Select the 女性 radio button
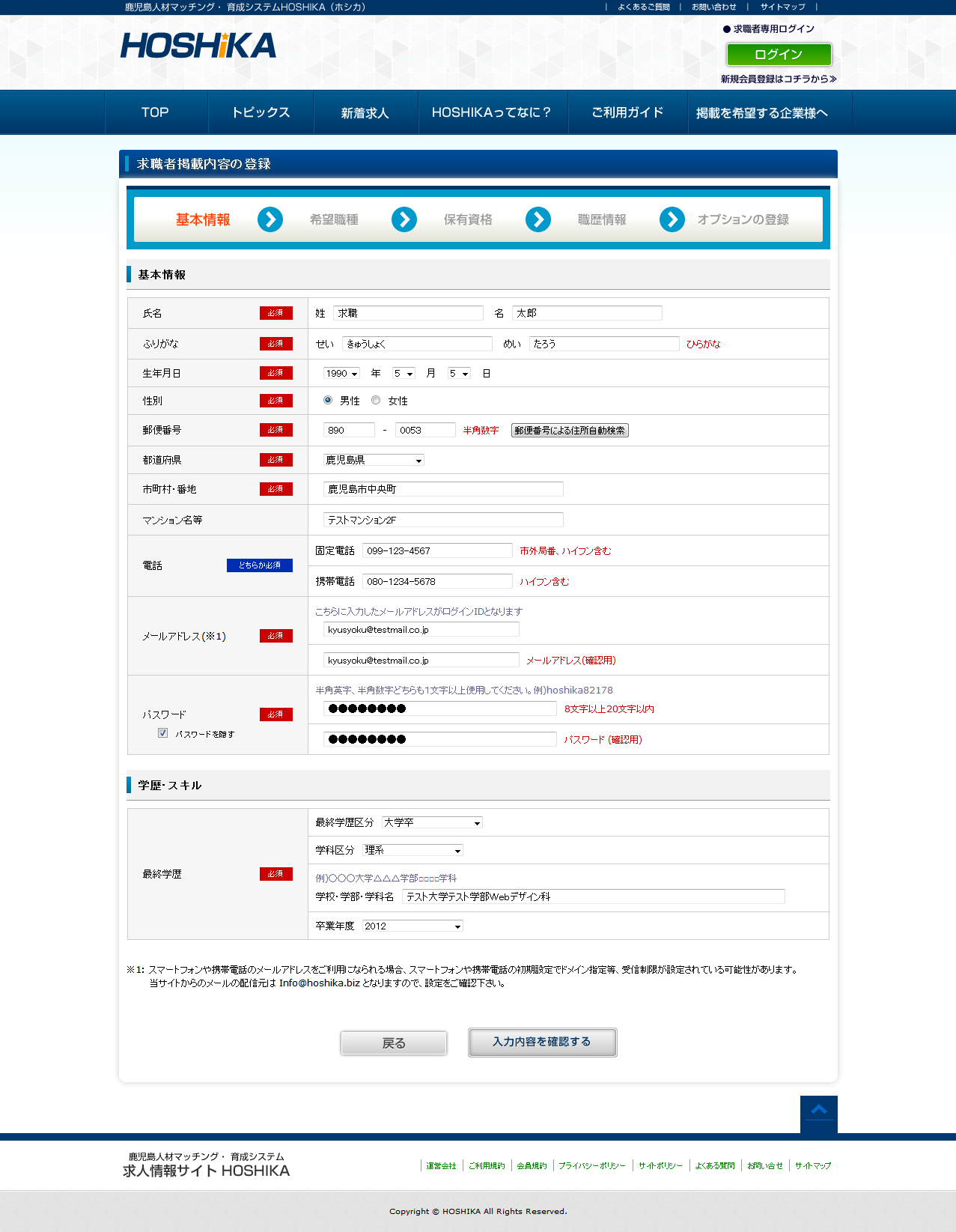This screenshot has width=956, height=1232. pos(376,400)
